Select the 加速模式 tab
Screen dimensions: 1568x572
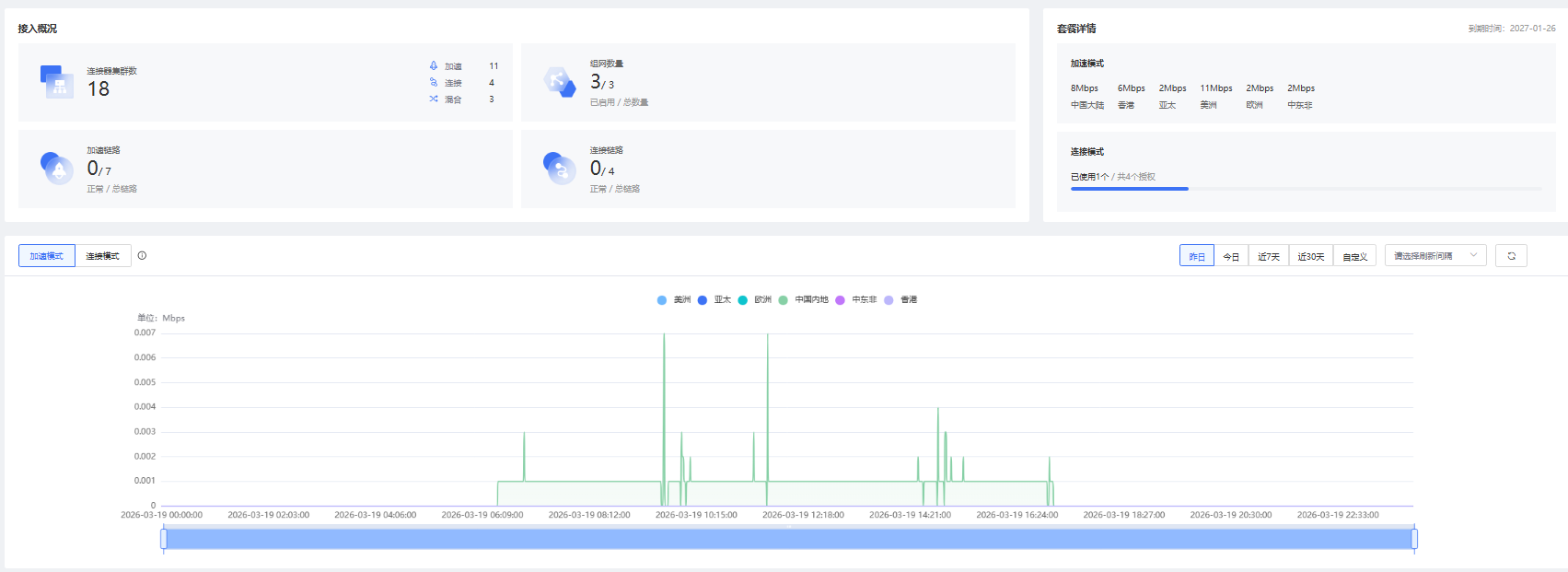tap(47, 256)
